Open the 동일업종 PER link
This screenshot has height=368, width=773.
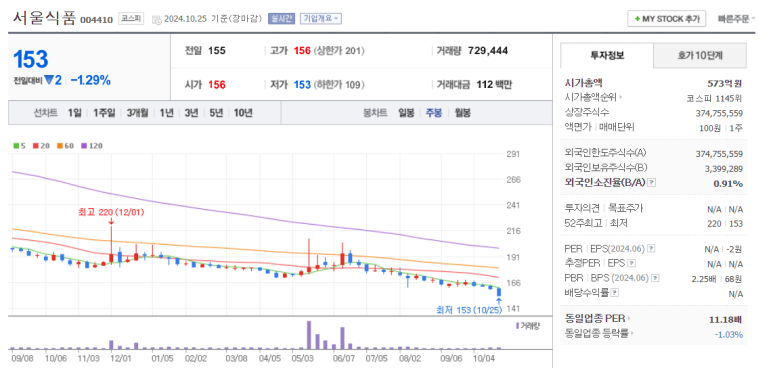click(x=597, y=319)
